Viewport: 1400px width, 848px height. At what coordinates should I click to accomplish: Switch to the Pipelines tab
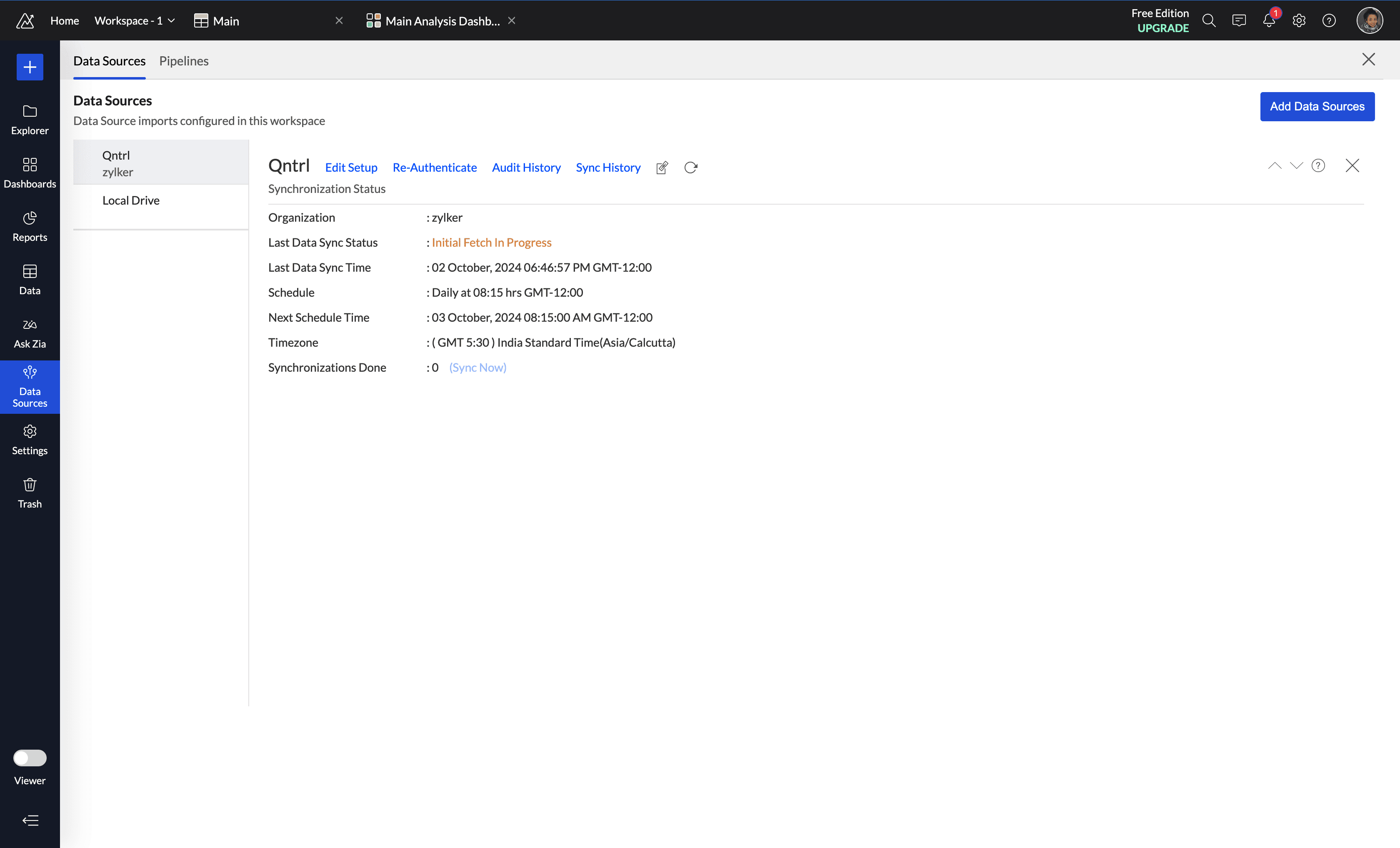pos(183,61)
